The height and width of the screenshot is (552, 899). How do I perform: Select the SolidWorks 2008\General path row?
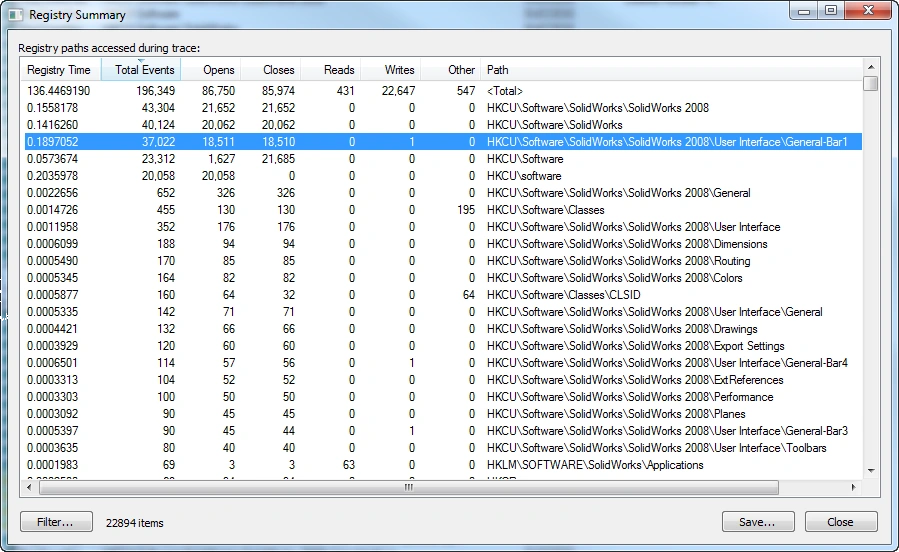click(443, 193)
